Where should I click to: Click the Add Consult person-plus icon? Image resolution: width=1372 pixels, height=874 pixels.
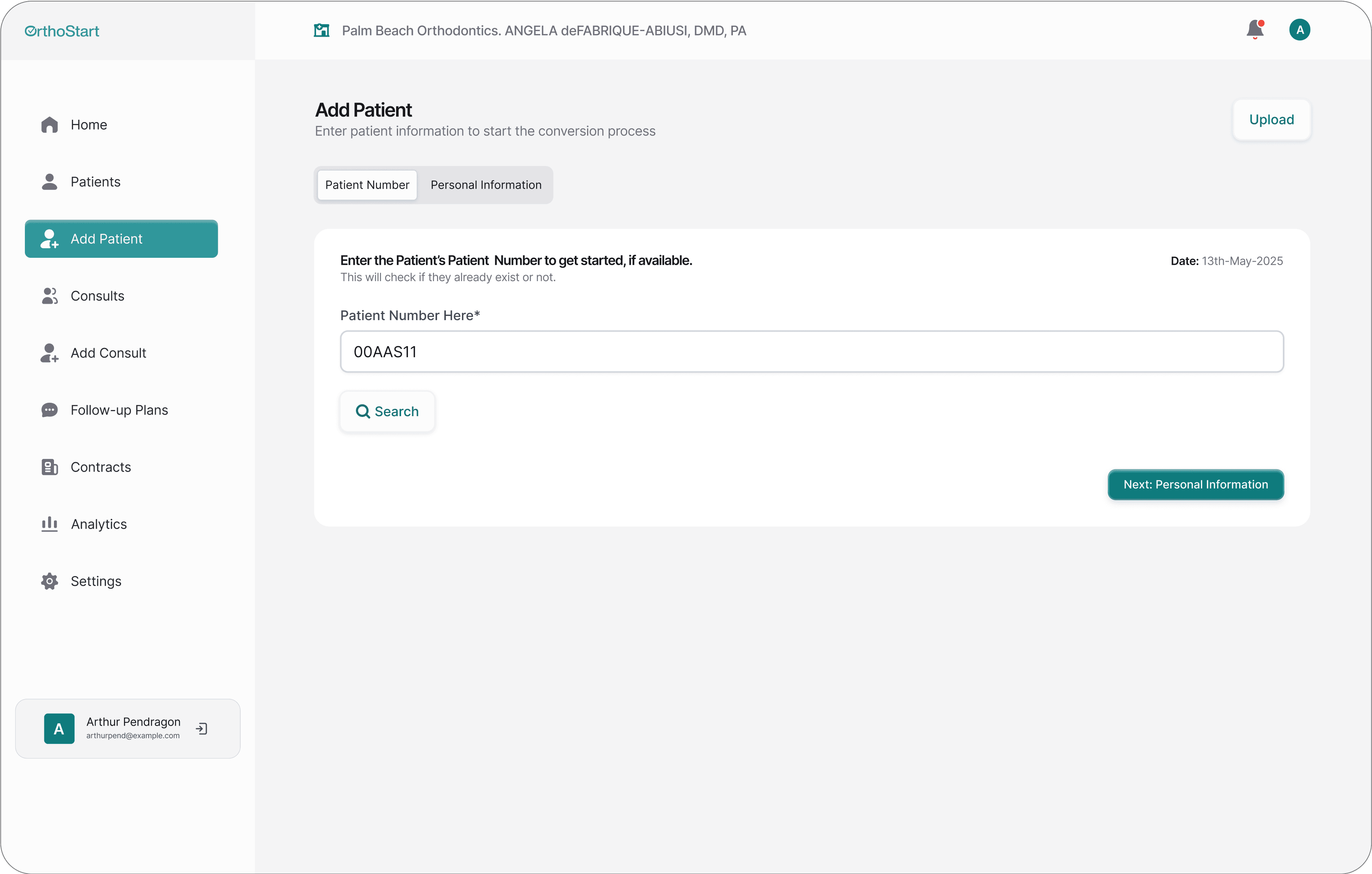[x=50, y=353]
